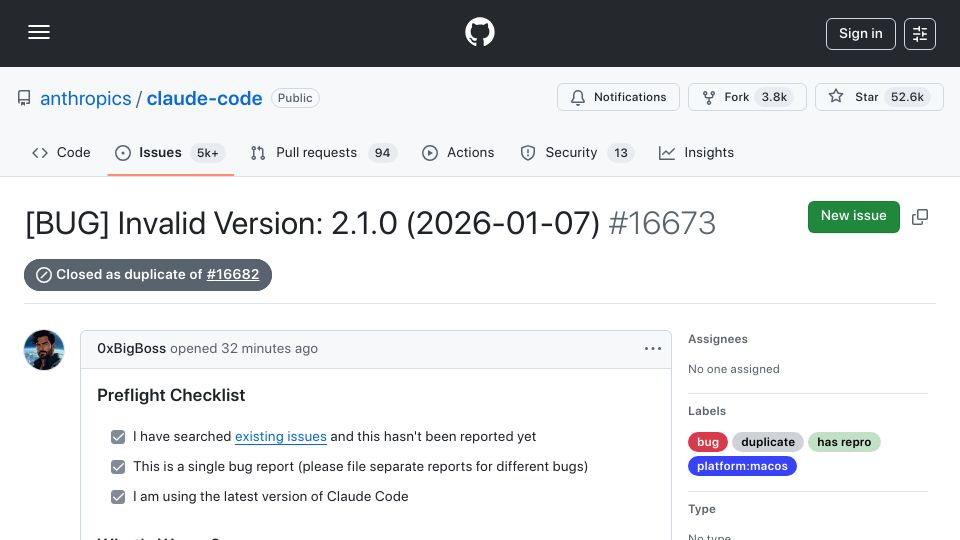The width and height of the screenshot is (960, 540).
Task: Toggle 'I am using the latest version' checkbox
Action: point(118,497)
